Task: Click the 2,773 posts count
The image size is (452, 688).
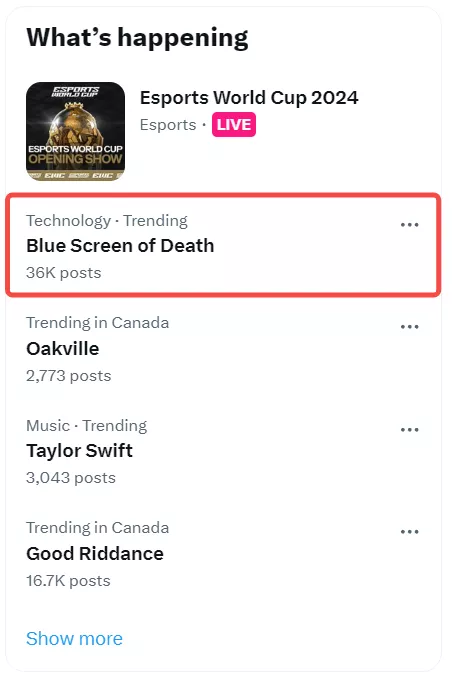Action: 68,376
